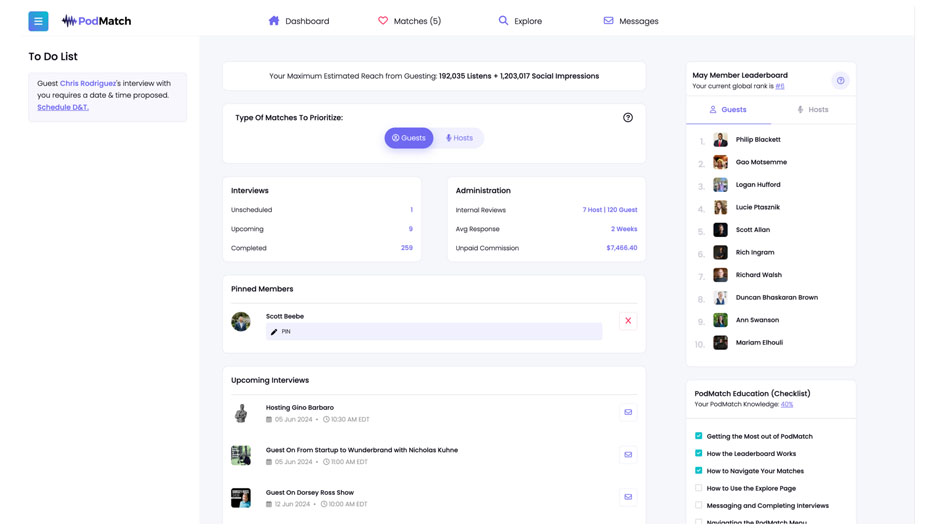Open Chris Rodriguez profile link
933x529 pixels.
(88, 84)
